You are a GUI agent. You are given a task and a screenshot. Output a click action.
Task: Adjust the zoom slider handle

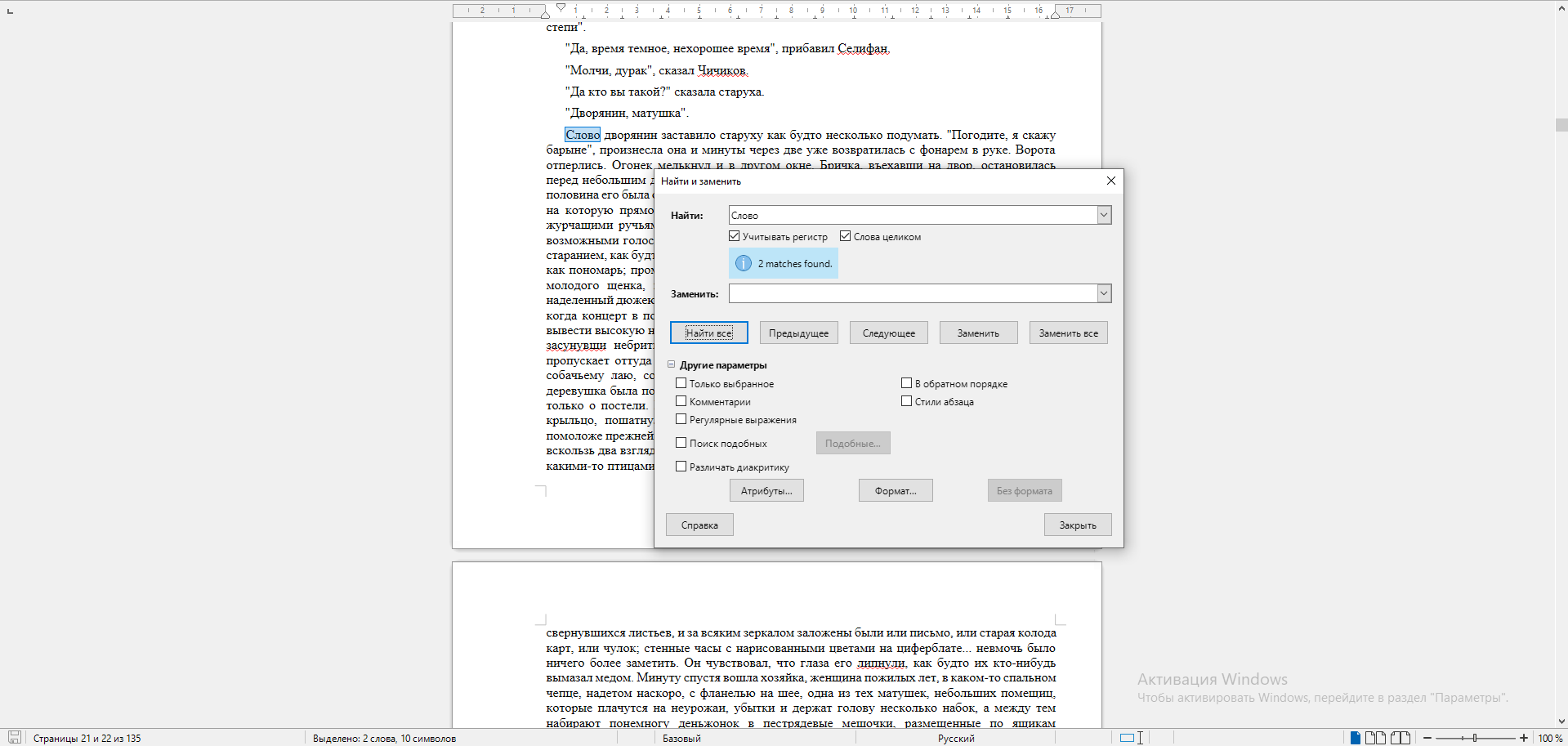[x=1475, y=738]
